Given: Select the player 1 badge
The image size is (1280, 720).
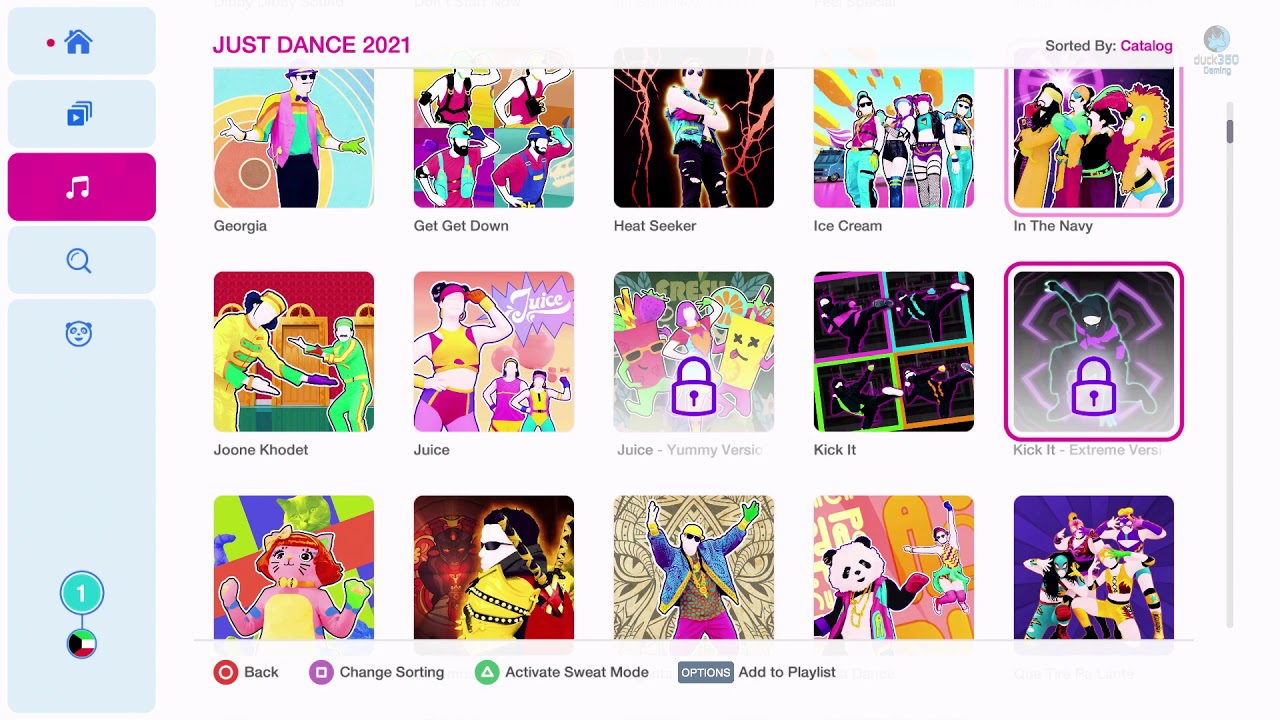Looking at the screenshot, I should point(82,593).
